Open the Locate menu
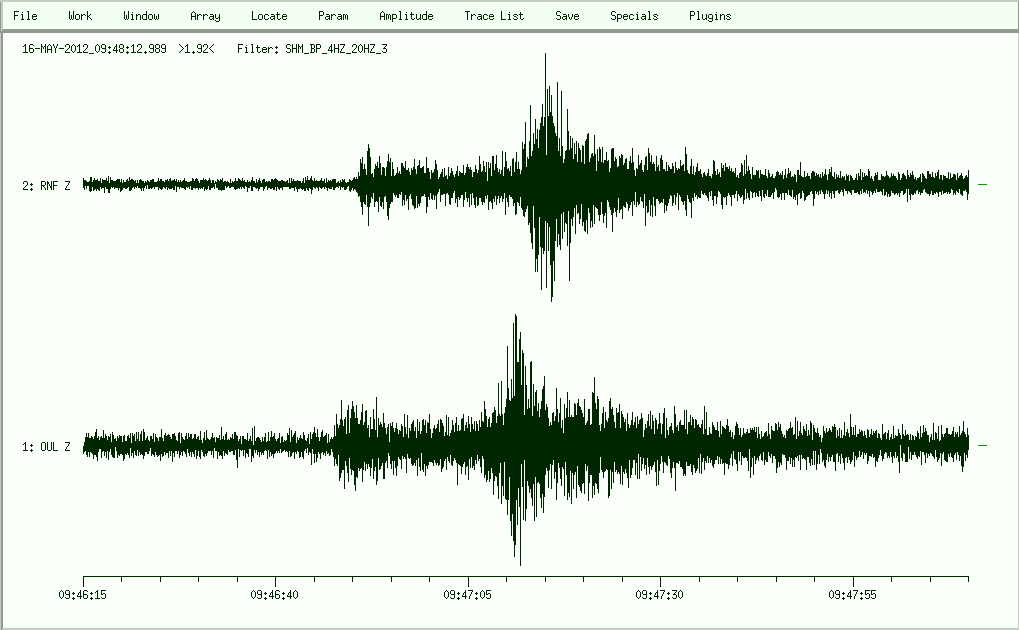This screenshot has height=630, width=1019. click(x=269, y=16)
